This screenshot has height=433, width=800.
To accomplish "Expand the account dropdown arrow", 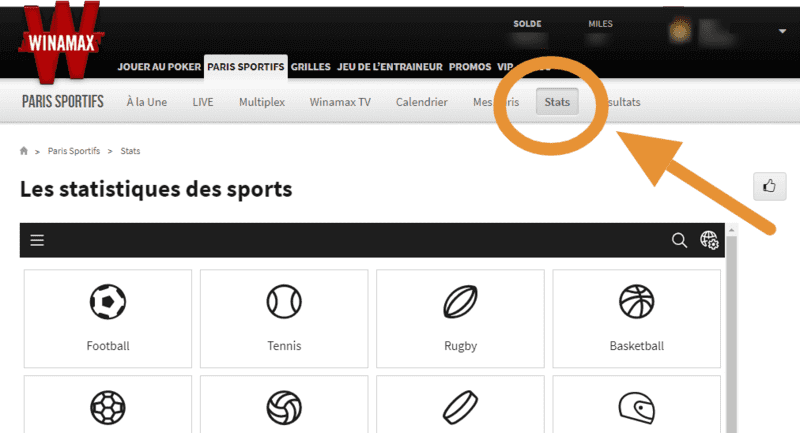I will [782, 31].
